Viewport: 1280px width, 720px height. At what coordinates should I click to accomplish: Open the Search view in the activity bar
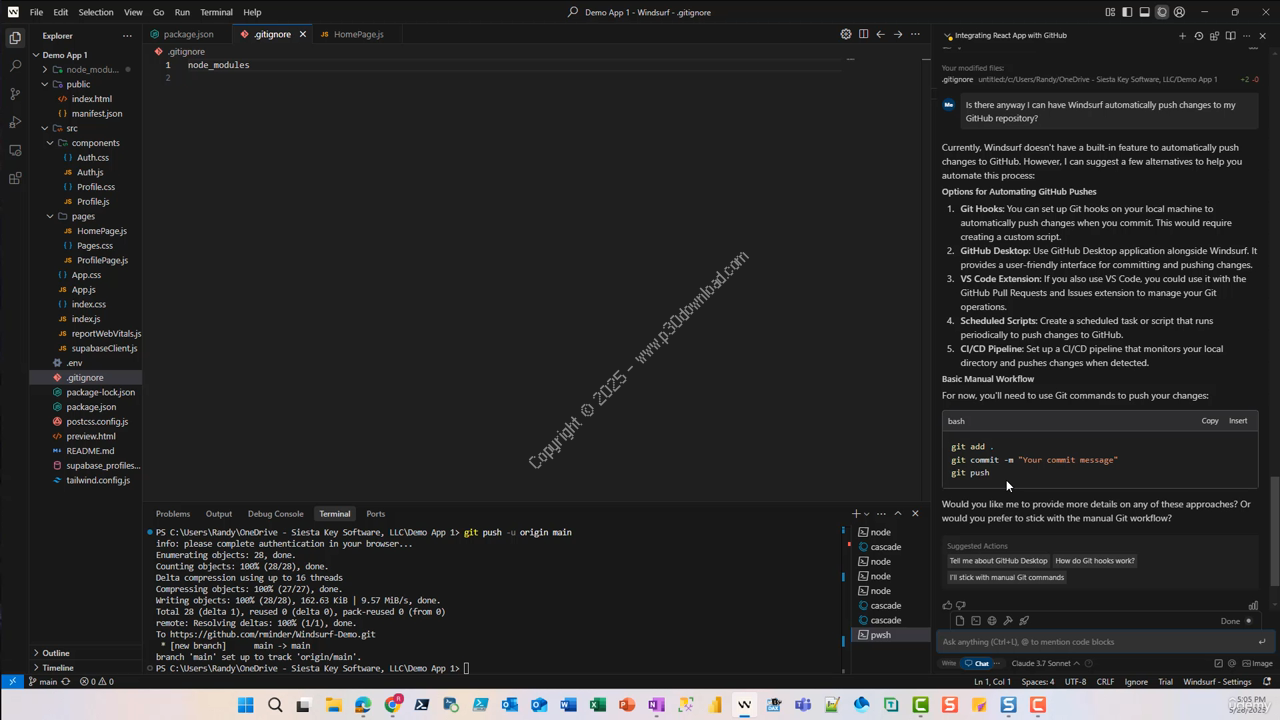pos(15,66)
